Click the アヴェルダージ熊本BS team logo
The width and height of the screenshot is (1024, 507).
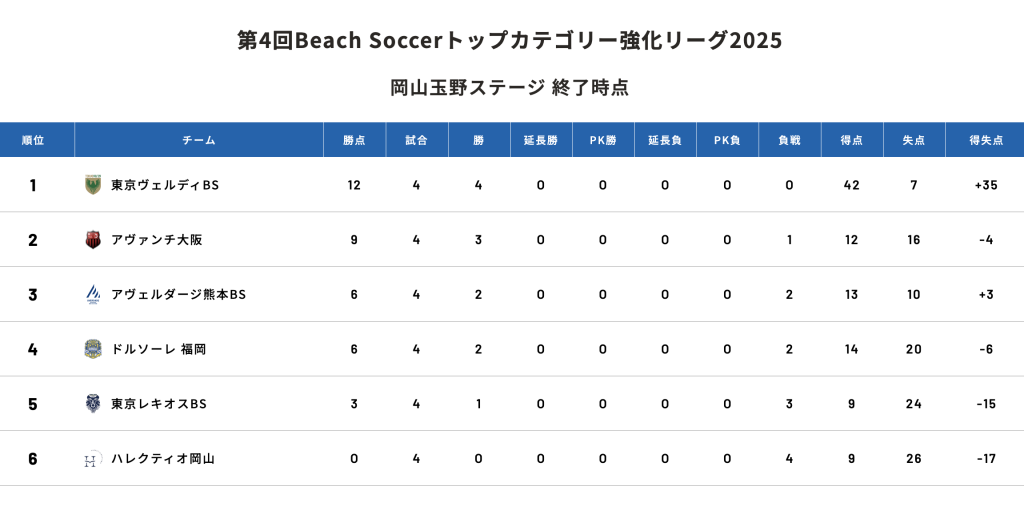93,294
